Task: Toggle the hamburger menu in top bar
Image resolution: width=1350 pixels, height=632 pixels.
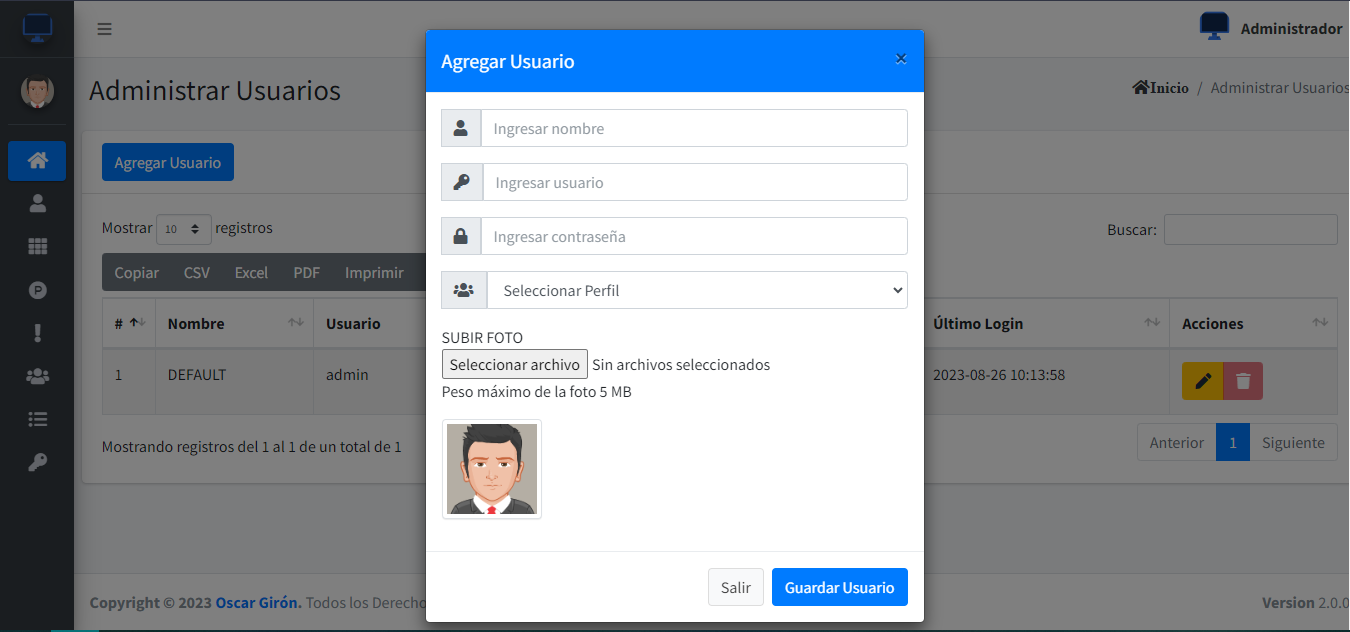Action: [x=104, y=29]
